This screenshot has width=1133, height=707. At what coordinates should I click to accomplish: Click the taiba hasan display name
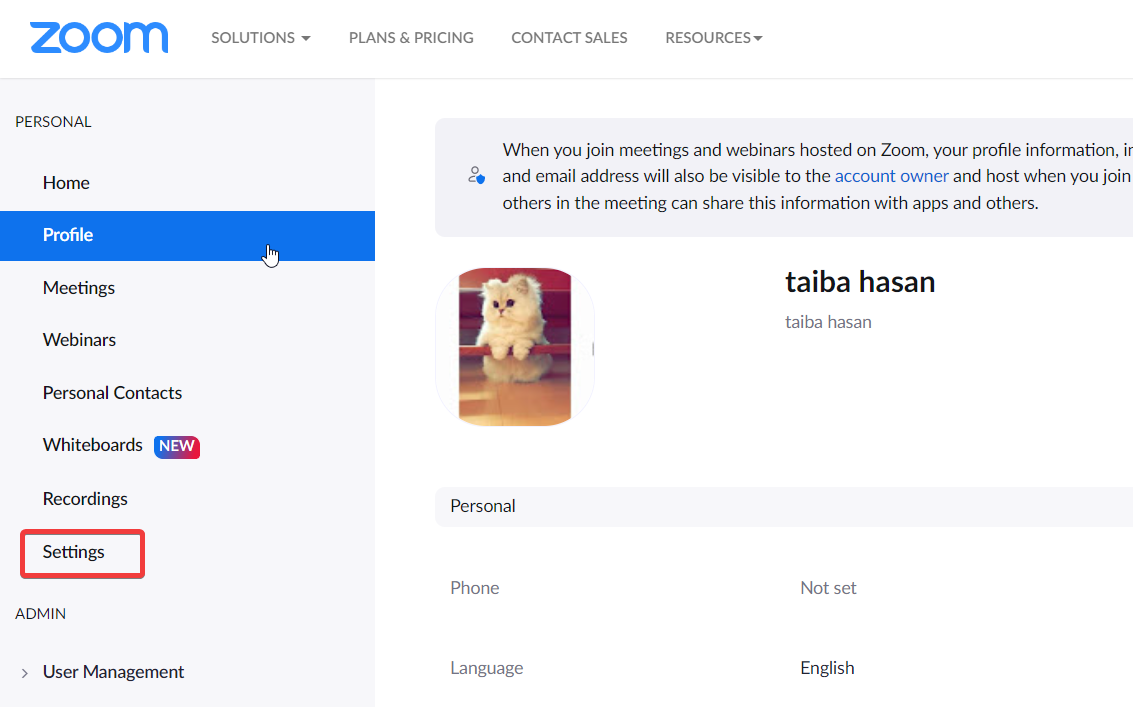[x=860, y=282]
